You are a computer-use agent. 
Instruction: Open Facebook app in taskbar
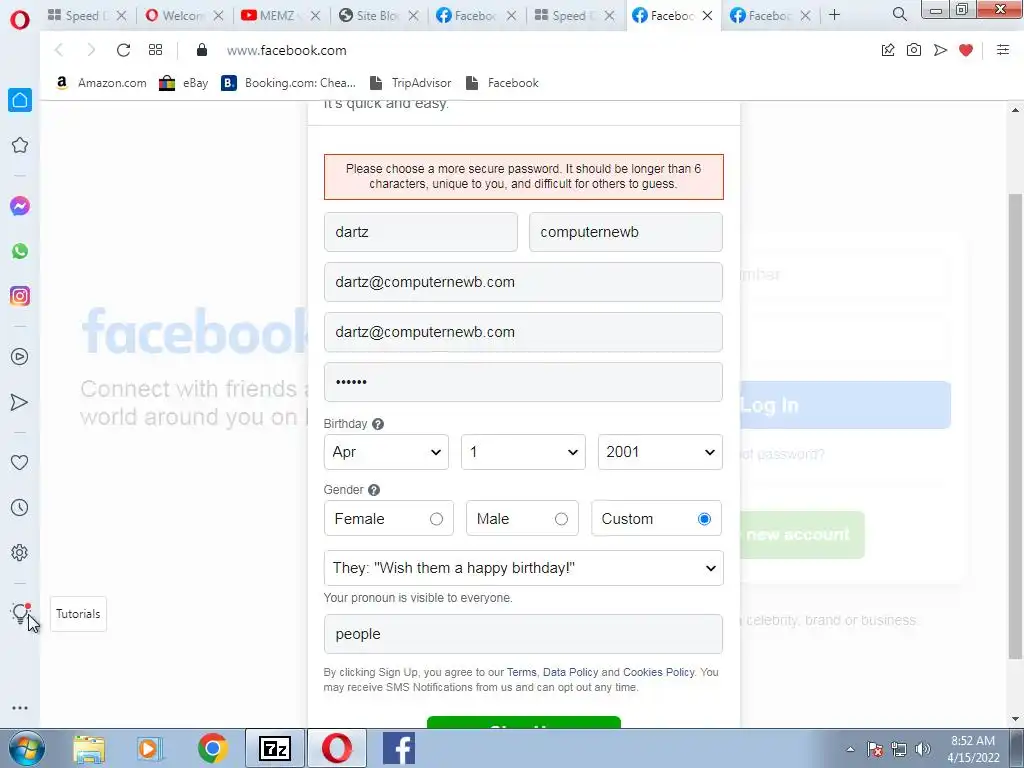click(398, 748)
